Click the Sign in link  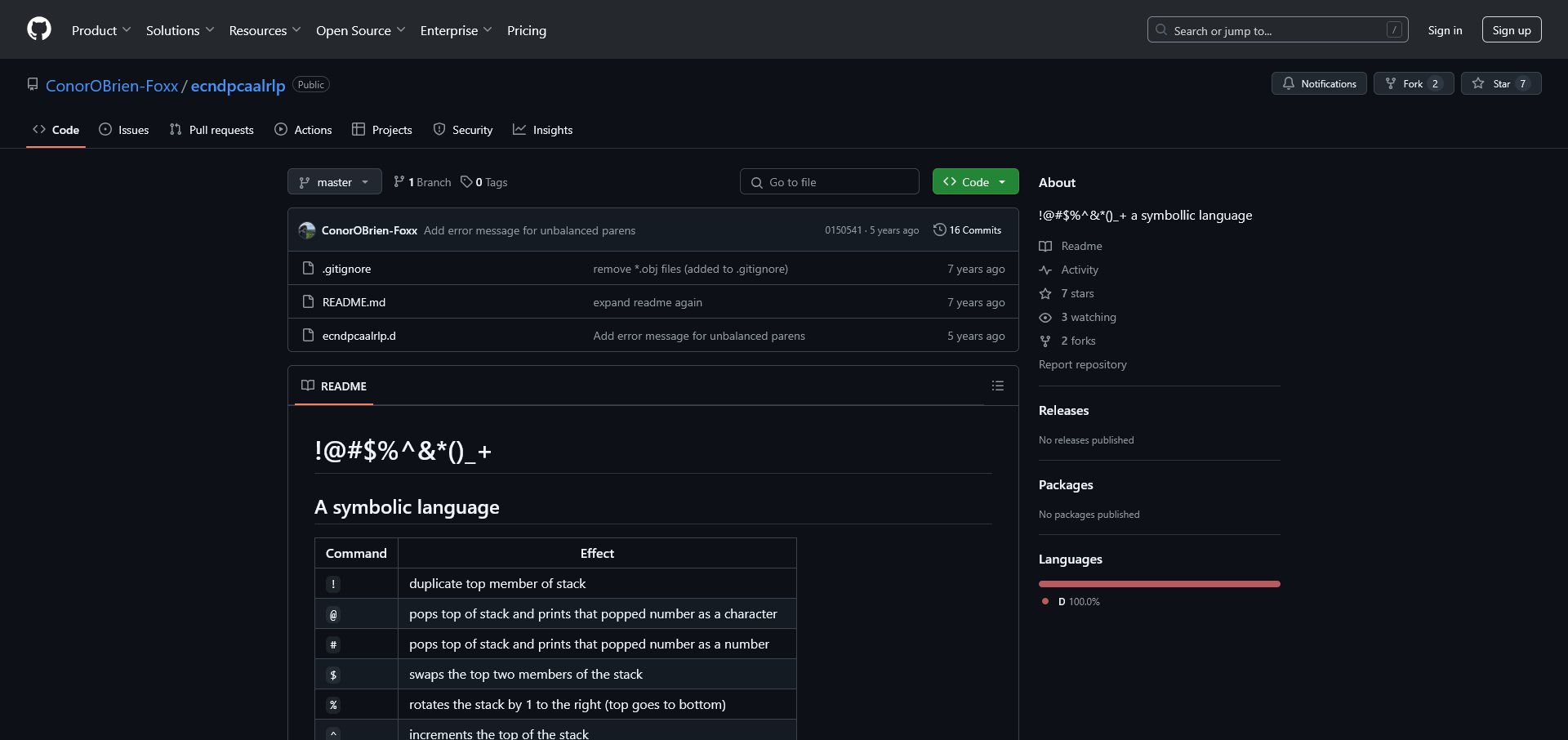pyautogui.click(x=1445, y=30)
